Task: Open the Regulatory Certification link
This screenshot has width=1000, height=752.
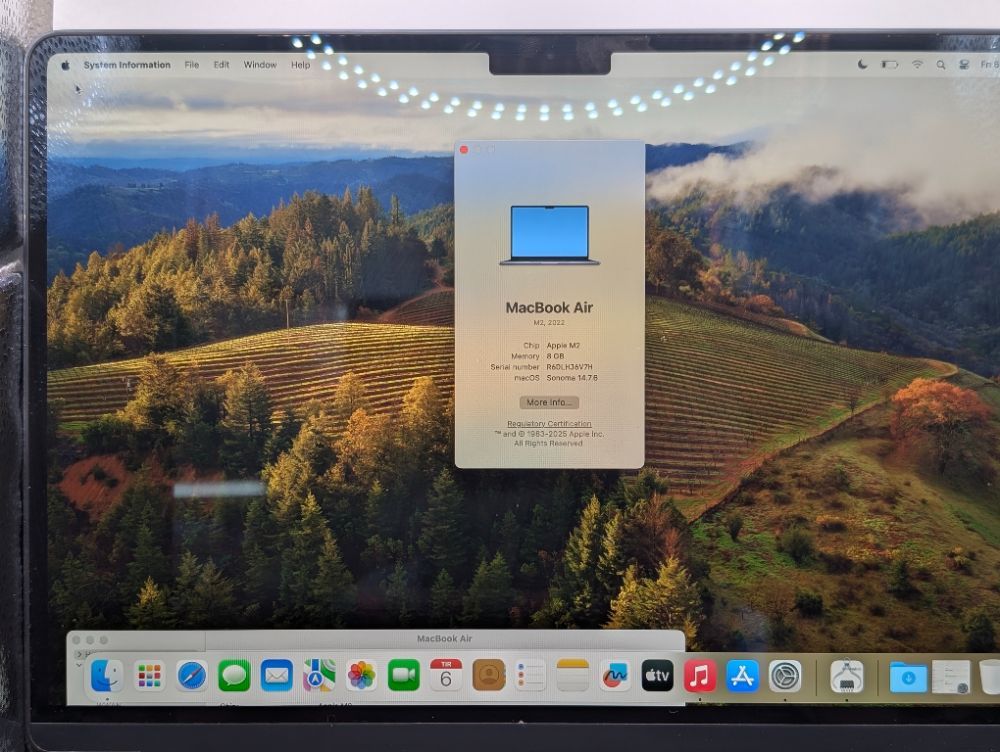Action: click(549, 424)
